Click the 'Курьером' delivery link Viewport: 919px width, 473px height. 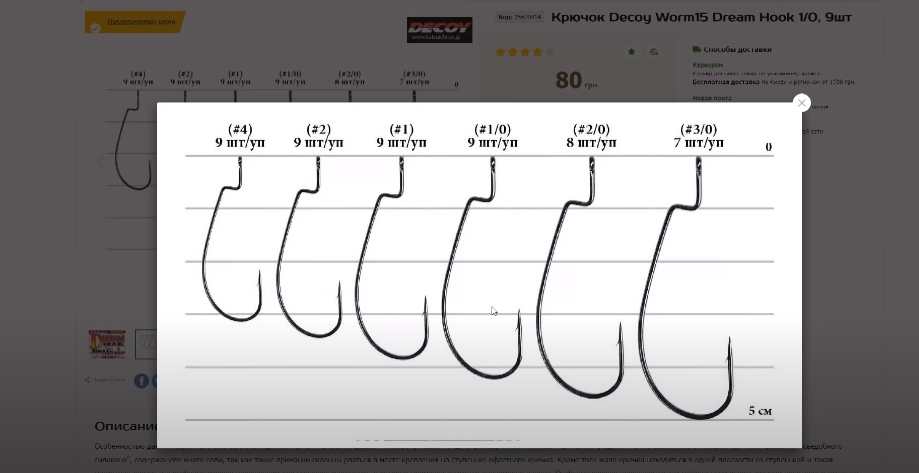707,65
